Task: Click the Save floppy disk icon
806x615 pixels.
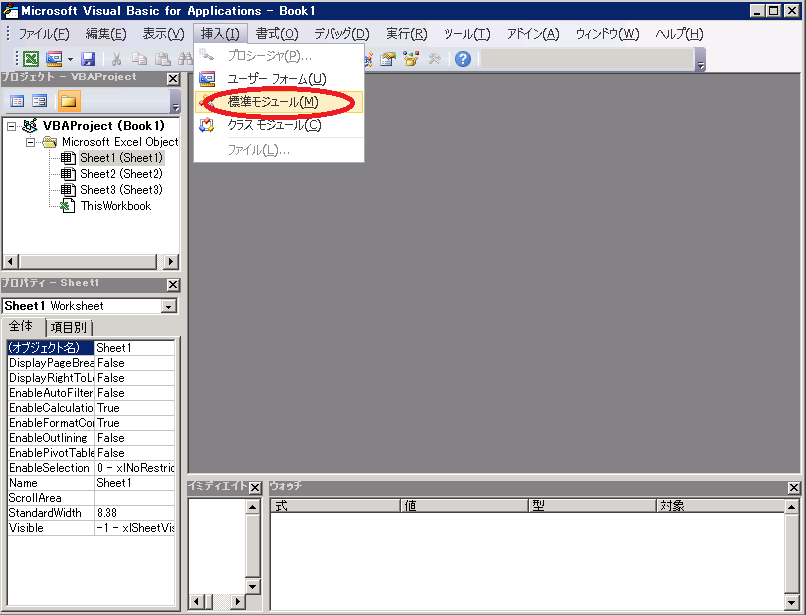Action: [88, 59]
